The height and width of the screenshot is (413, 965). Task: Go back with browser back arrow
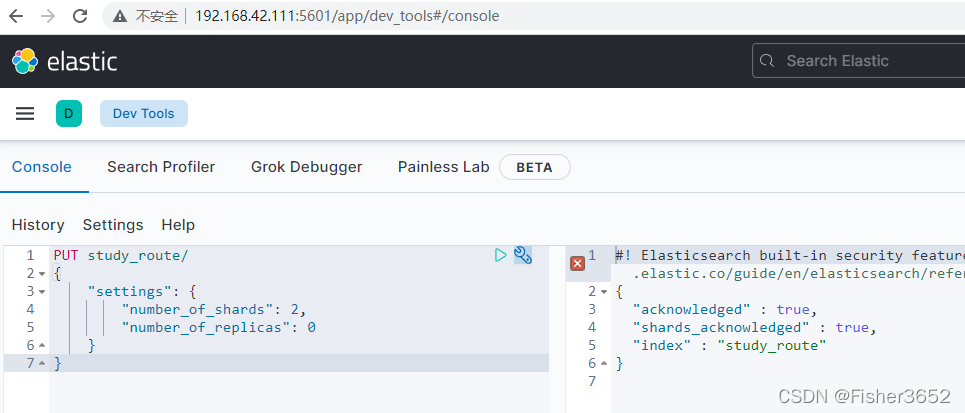[15, 16]
